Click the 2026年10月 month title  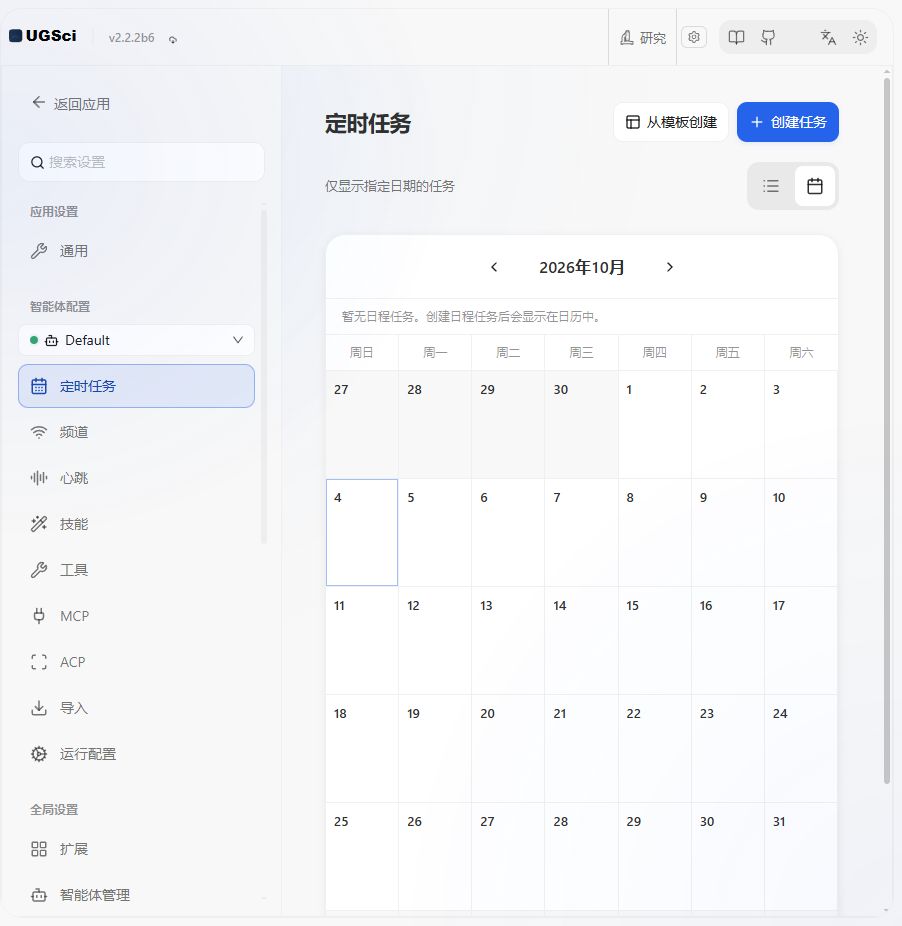(582, 268)
